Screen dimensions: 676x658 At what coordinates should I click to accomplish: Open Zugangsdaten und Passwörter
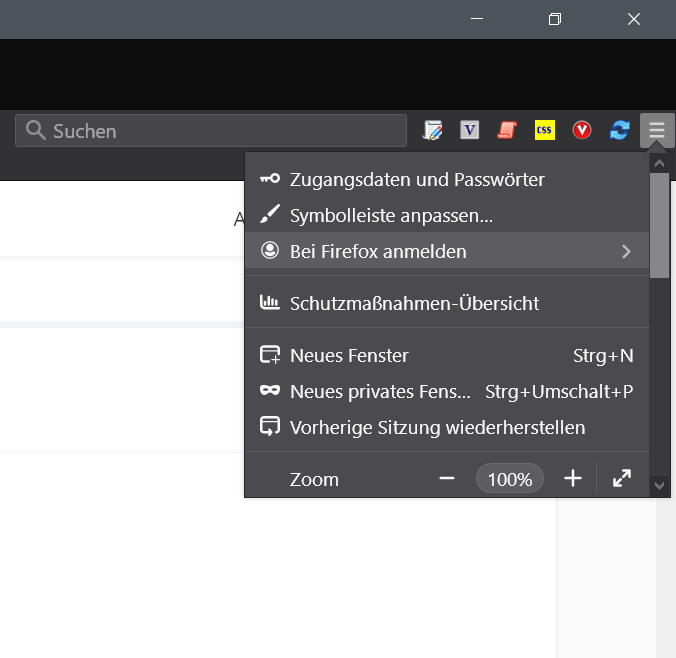417,180
